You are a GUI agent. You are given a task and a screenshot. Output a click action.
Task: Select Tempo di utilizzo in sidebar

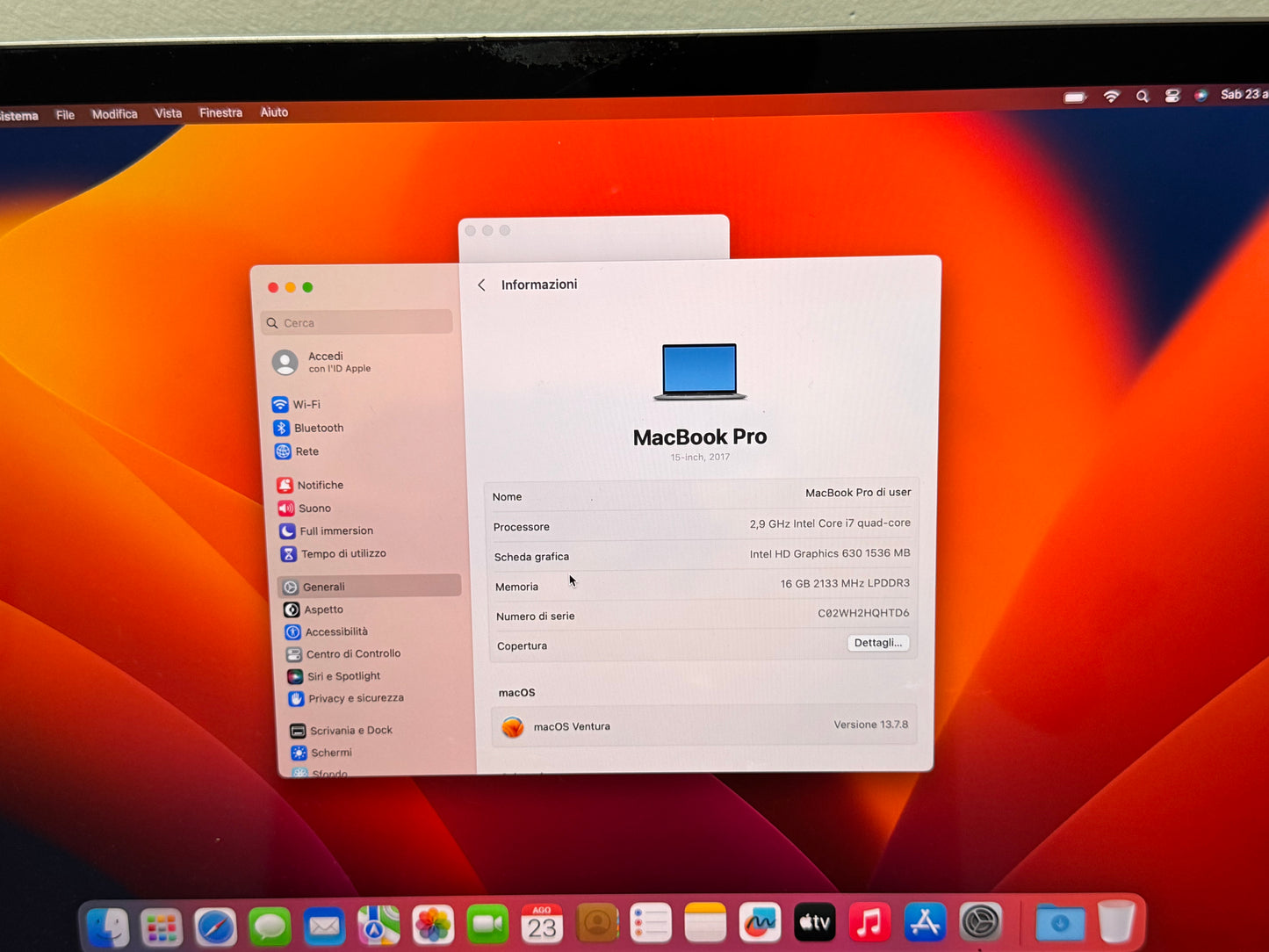(333, 553)
